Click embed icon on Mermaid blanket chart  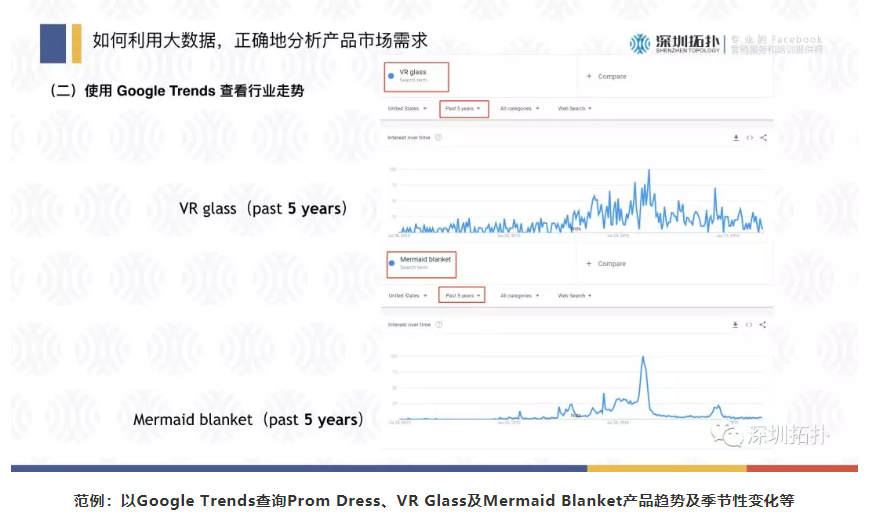pos(749,324)
